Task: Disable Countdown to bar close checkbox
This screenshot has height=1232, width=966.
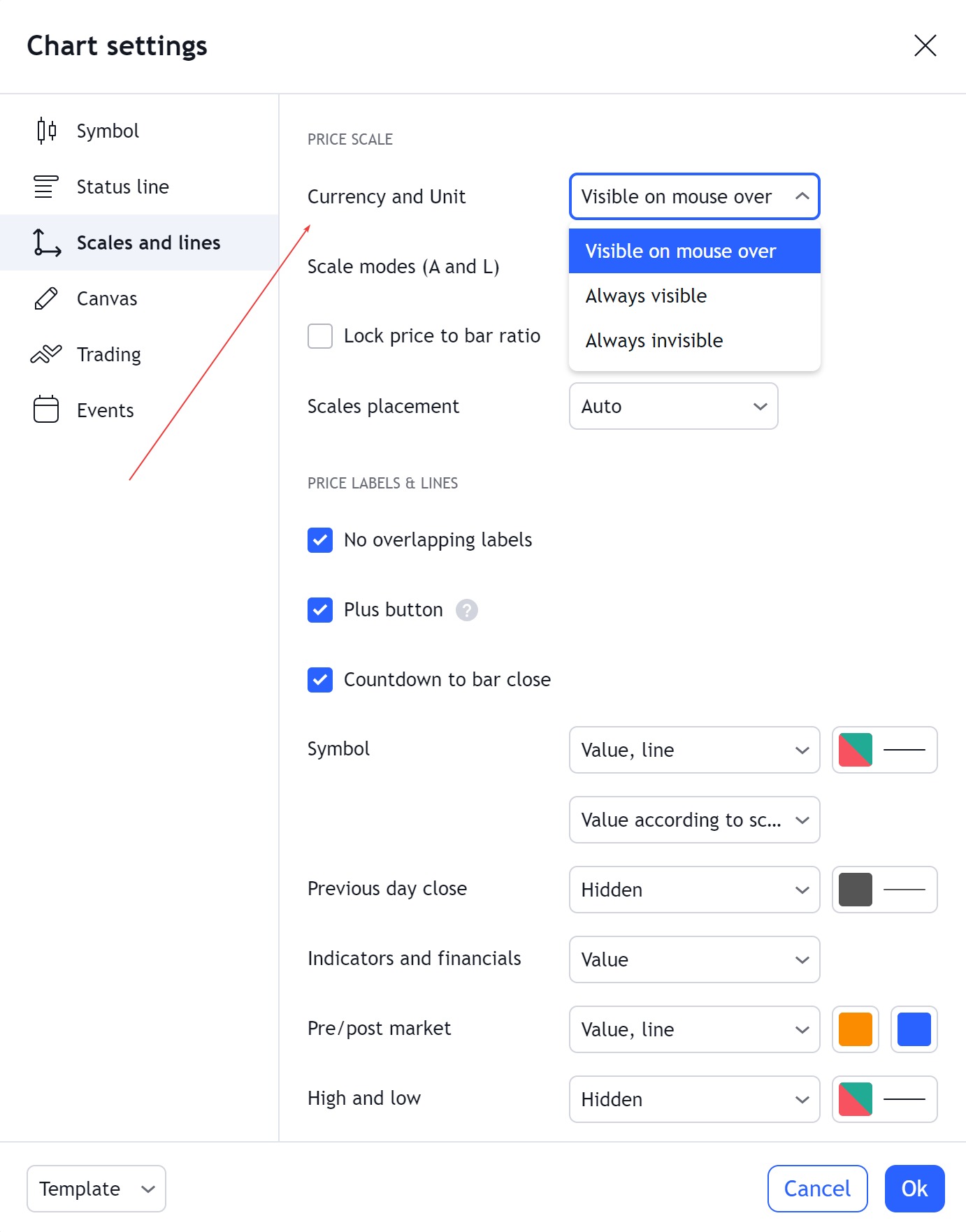Action: [x=320, y=680]
